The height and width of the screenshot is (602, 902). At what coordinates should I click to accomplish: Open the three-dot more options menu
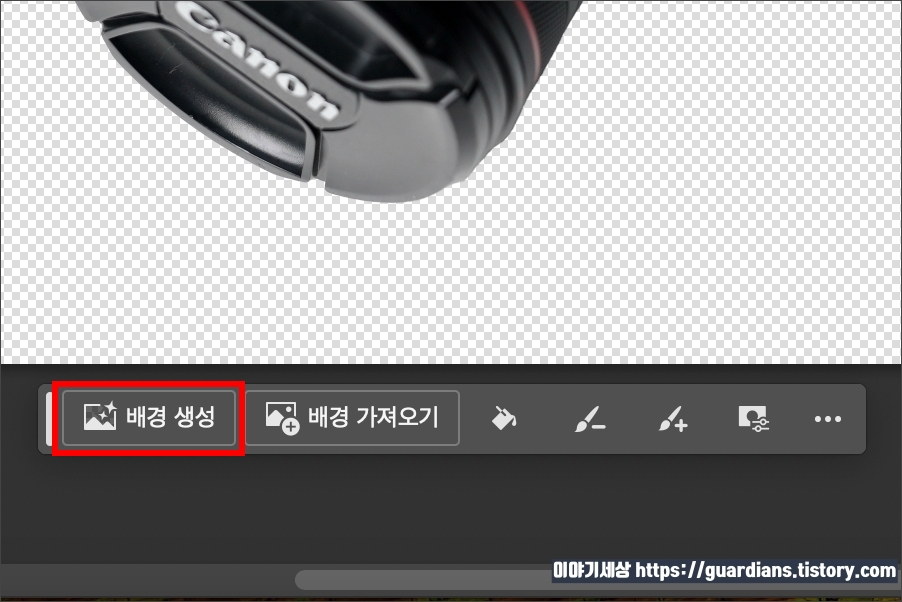pyautogui.click(x=828, y=419)
